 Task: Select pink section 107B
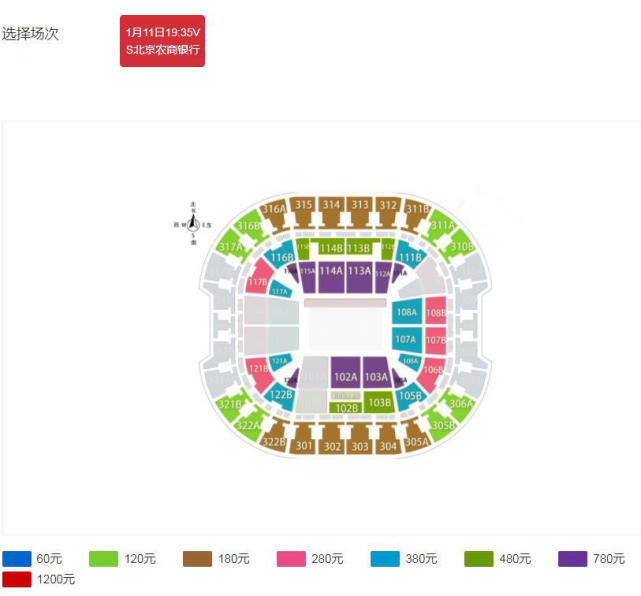click(435, 341)
